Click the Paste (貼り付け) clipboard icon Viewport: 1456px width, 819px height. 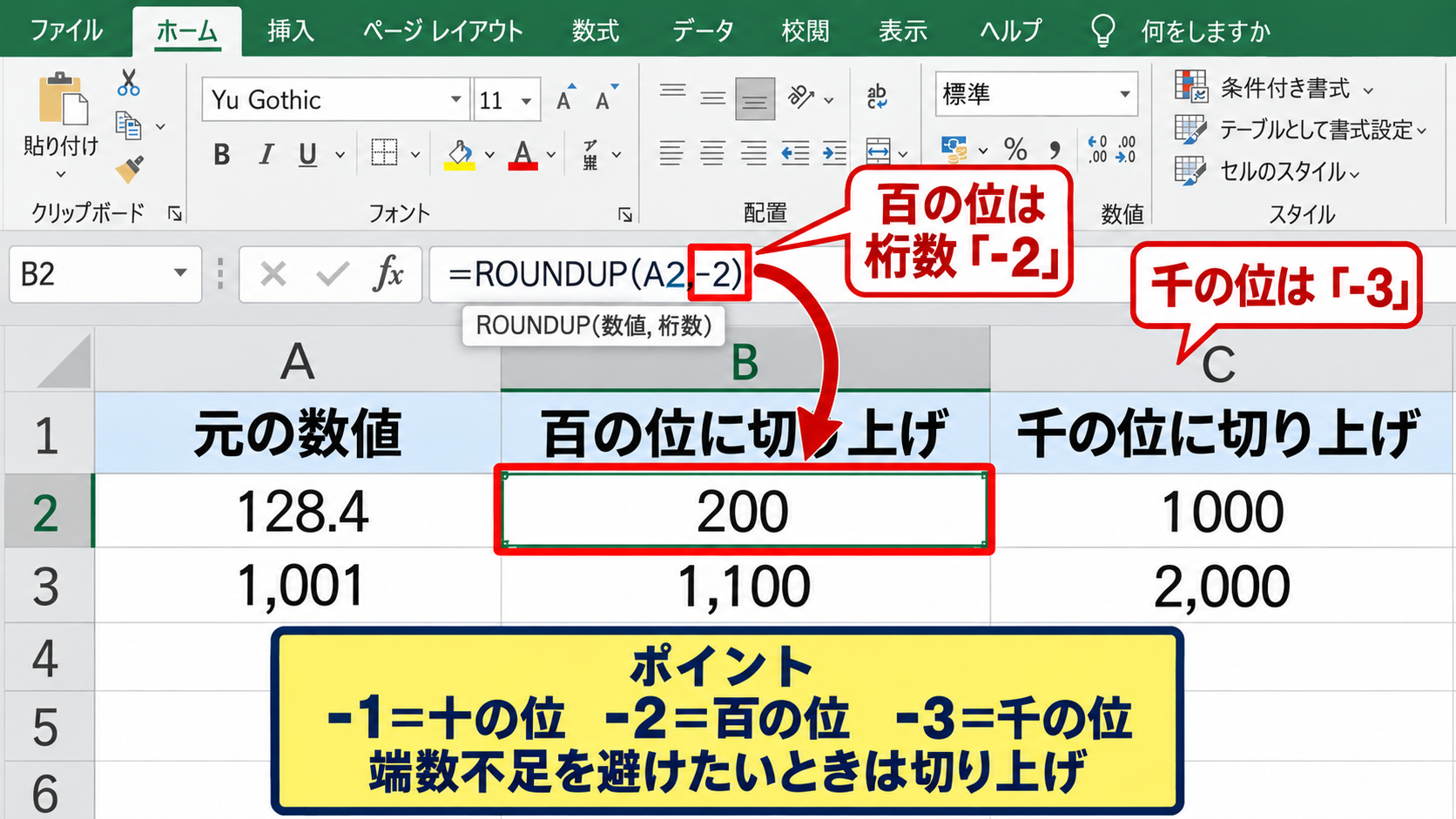coord(62,98)
